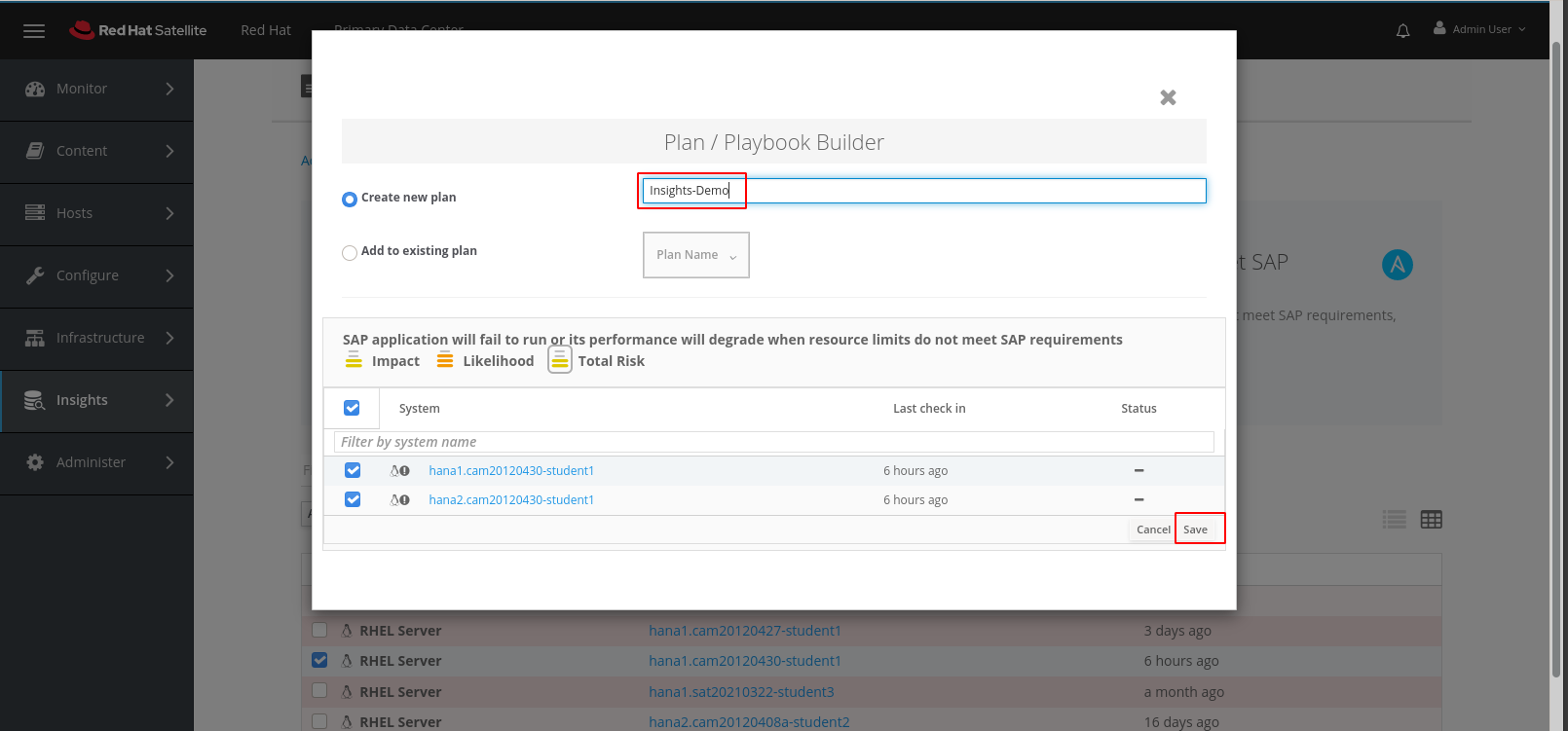Image resolution: width=1568 pixels, height=731 pixels.
Task: Click the Cancel button
Action: [x=1153, y=530]
